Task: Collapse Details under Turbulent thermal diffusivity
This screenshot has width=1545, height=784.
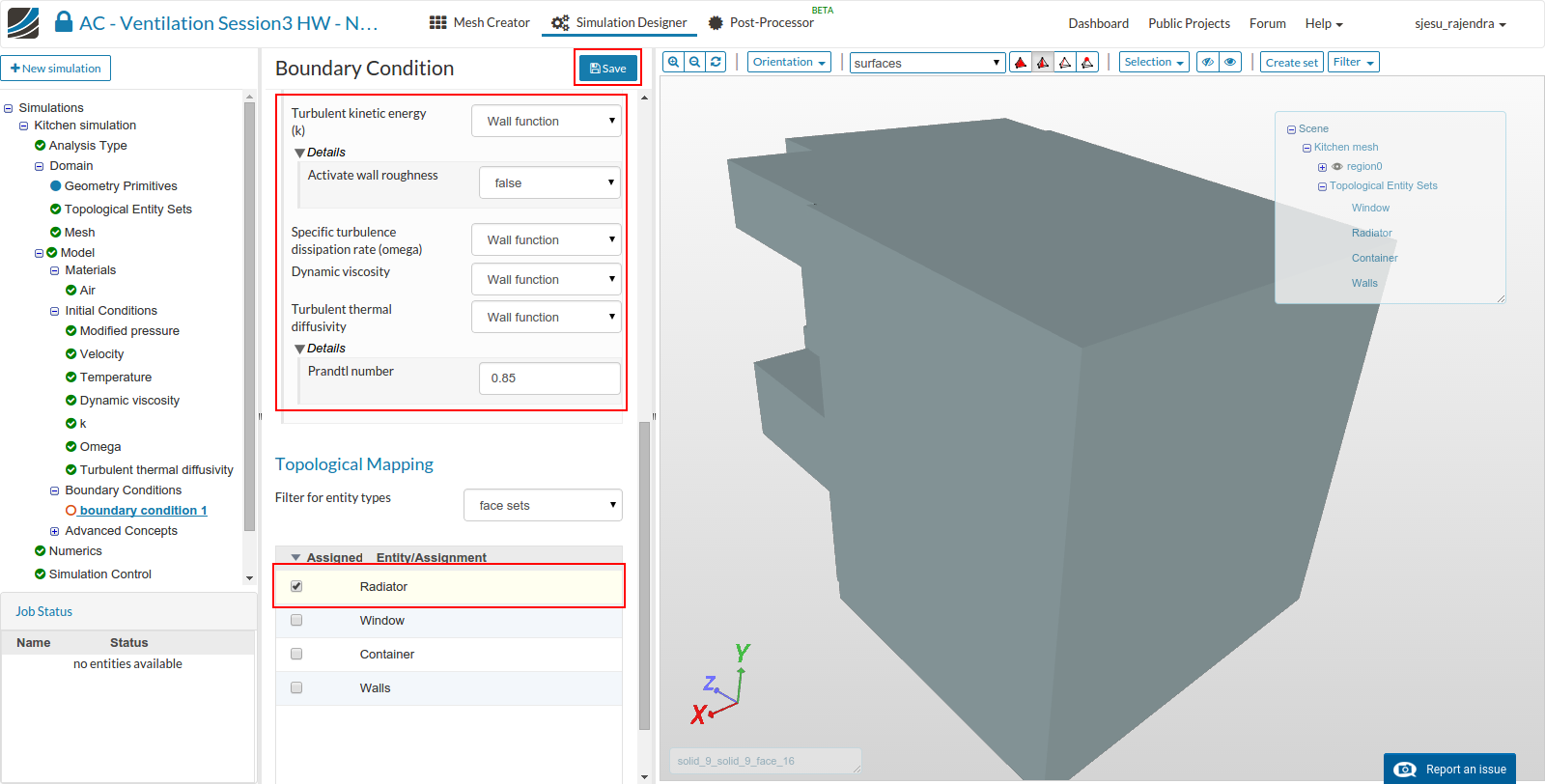Action: tap(299, 349)
